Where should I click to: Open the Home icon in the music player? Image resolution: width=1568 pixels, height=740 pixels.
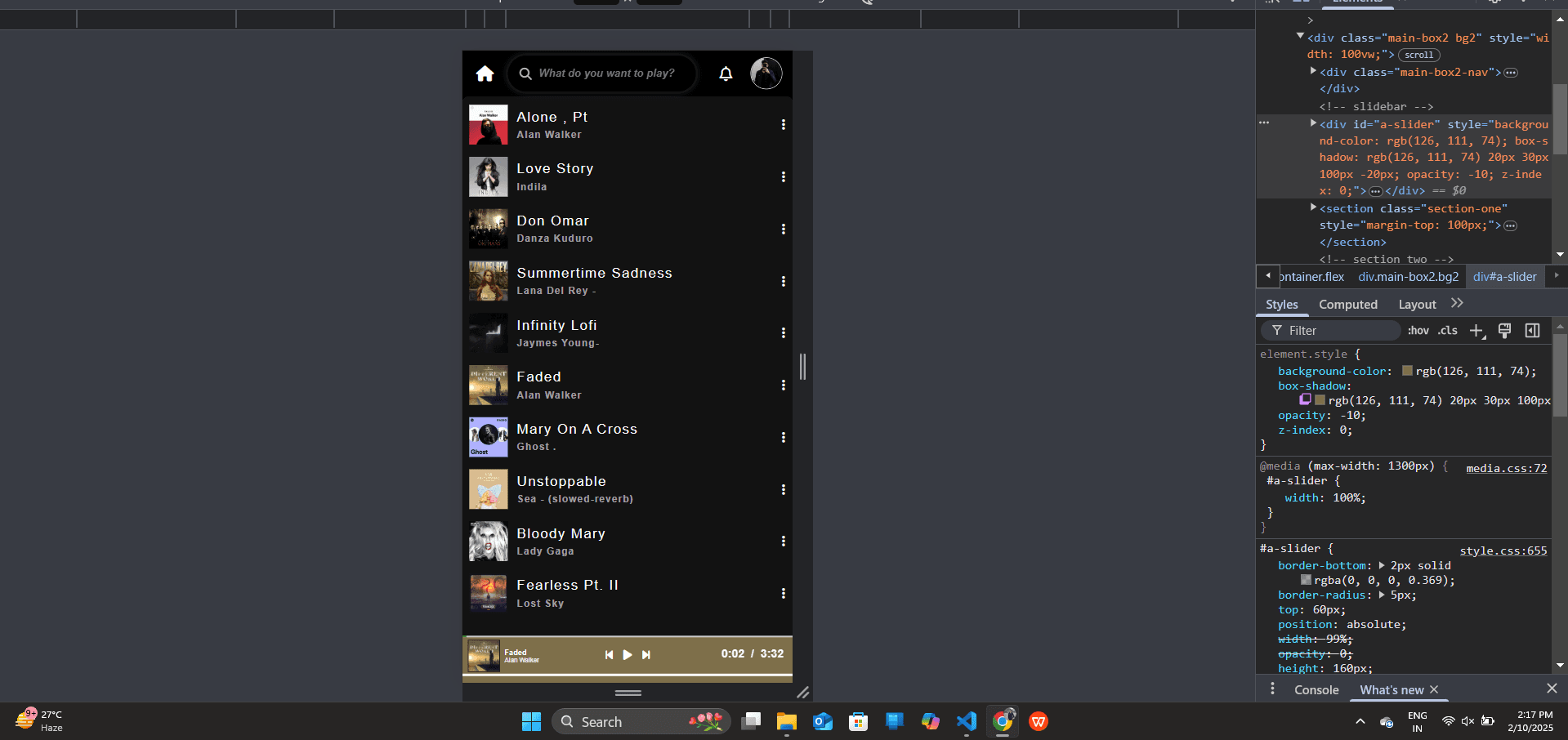(x=485, y=74)
